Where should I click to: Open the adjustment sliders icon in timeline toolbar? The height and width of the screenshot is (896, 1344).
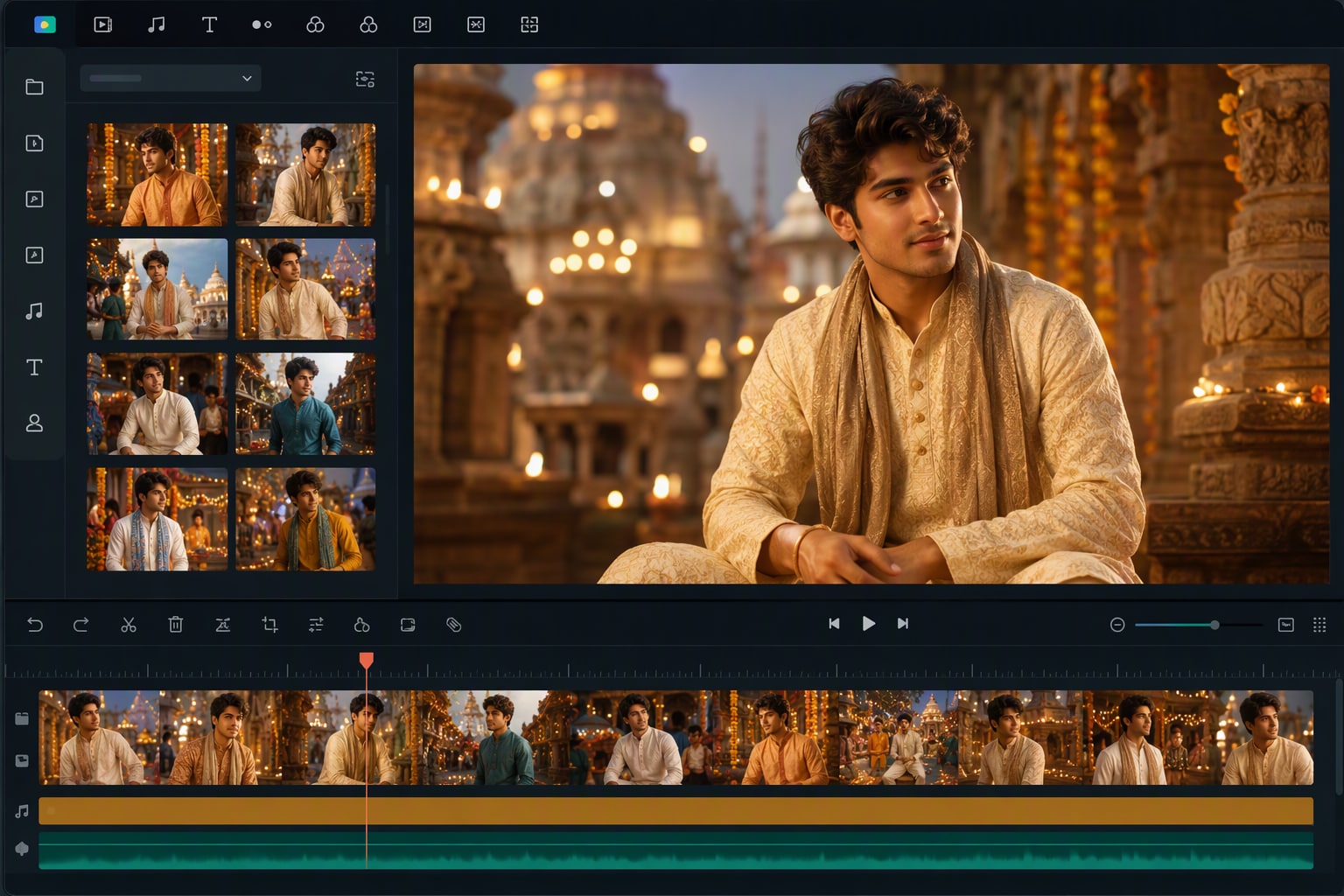(x=316, y=624)
